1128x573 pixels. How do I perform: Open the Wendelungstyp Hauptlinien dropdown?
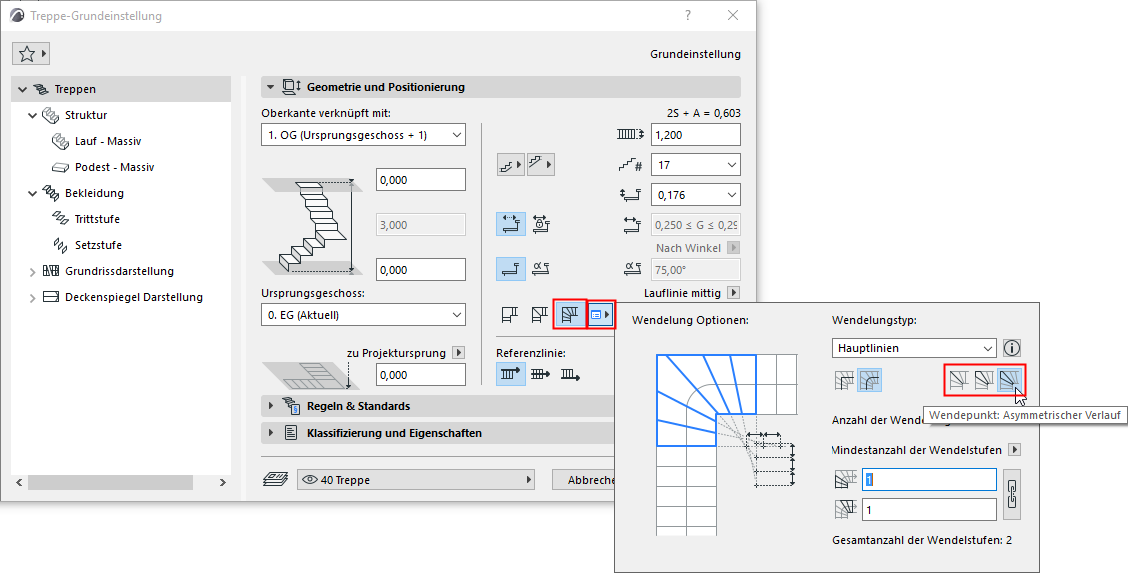click(x=914, y=348)
